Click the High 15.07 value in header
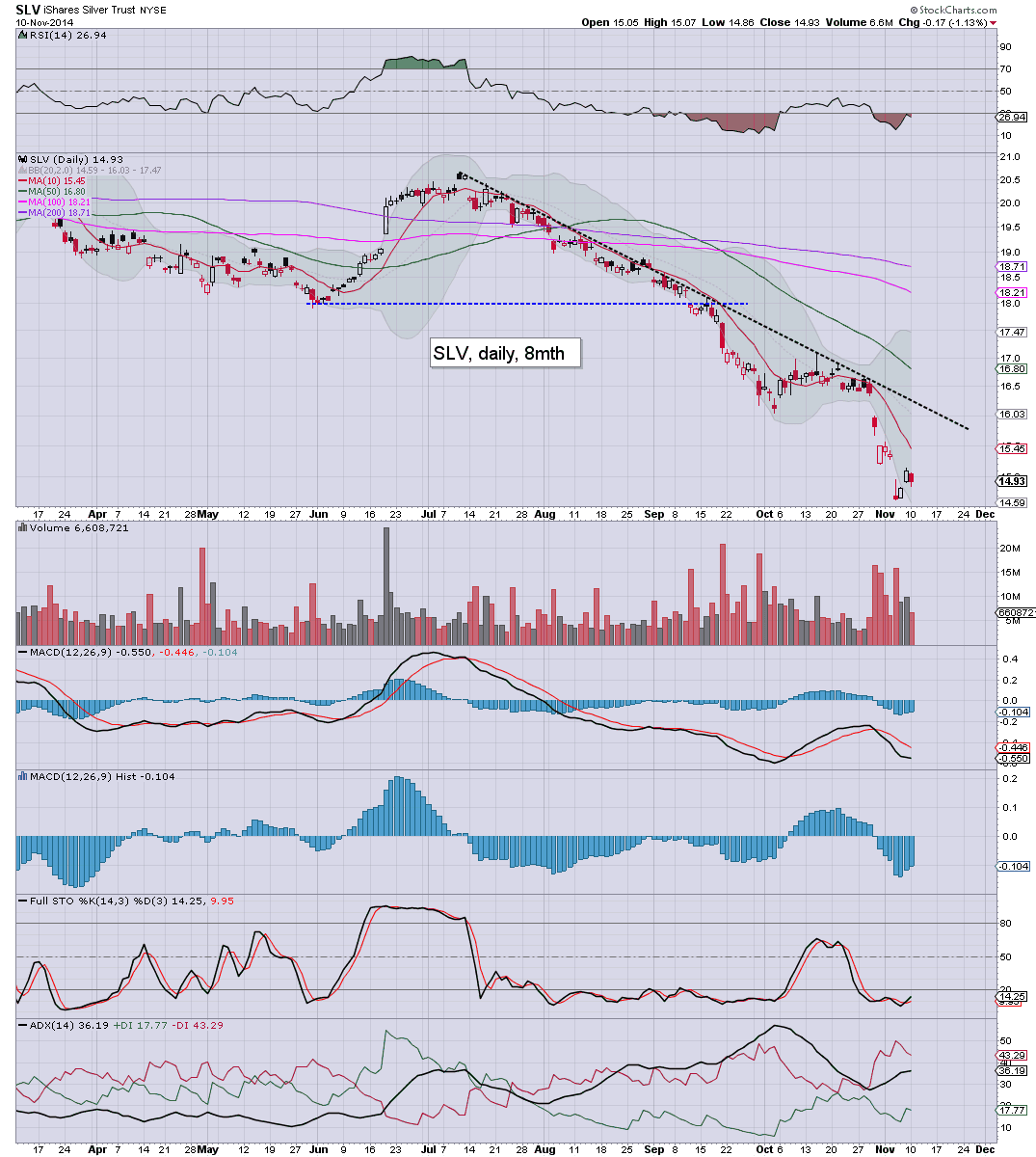1036x1157 pixels. 668,22
